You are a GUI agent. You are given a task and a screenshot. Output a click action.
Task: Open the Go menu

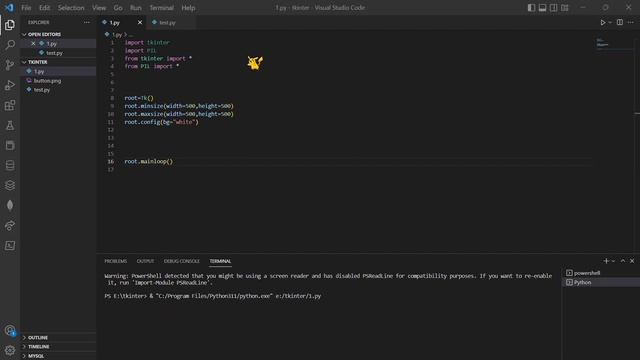(x=118, y=8)
